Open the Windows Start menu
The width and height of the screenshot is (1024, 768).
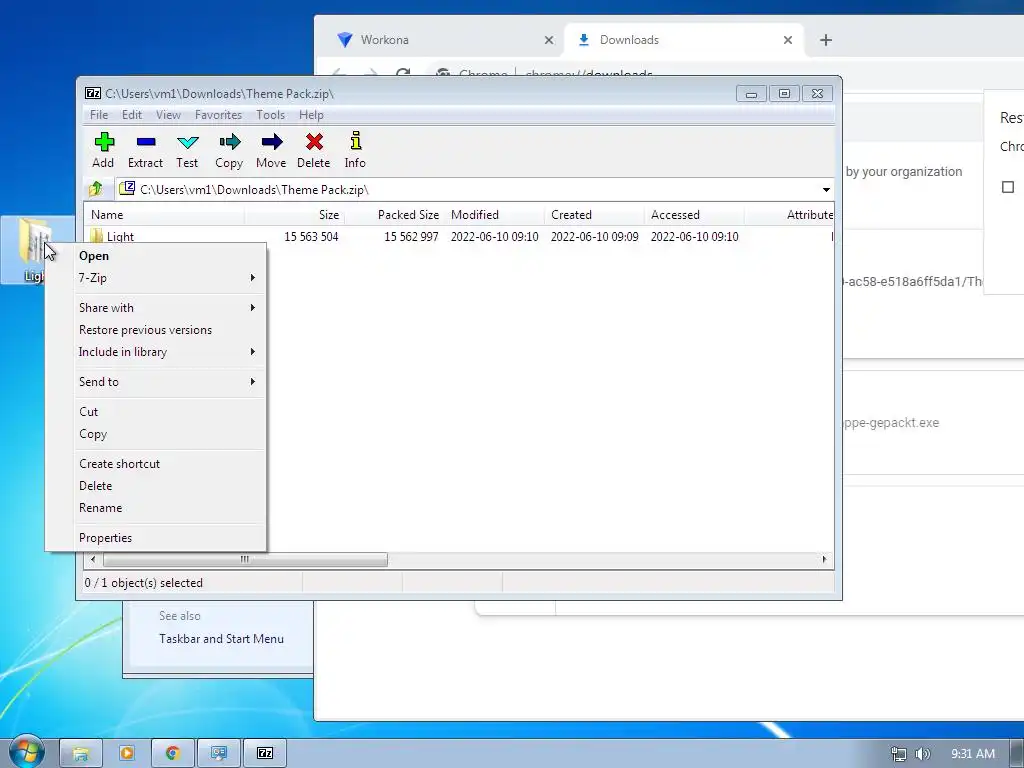click(26, 752)
